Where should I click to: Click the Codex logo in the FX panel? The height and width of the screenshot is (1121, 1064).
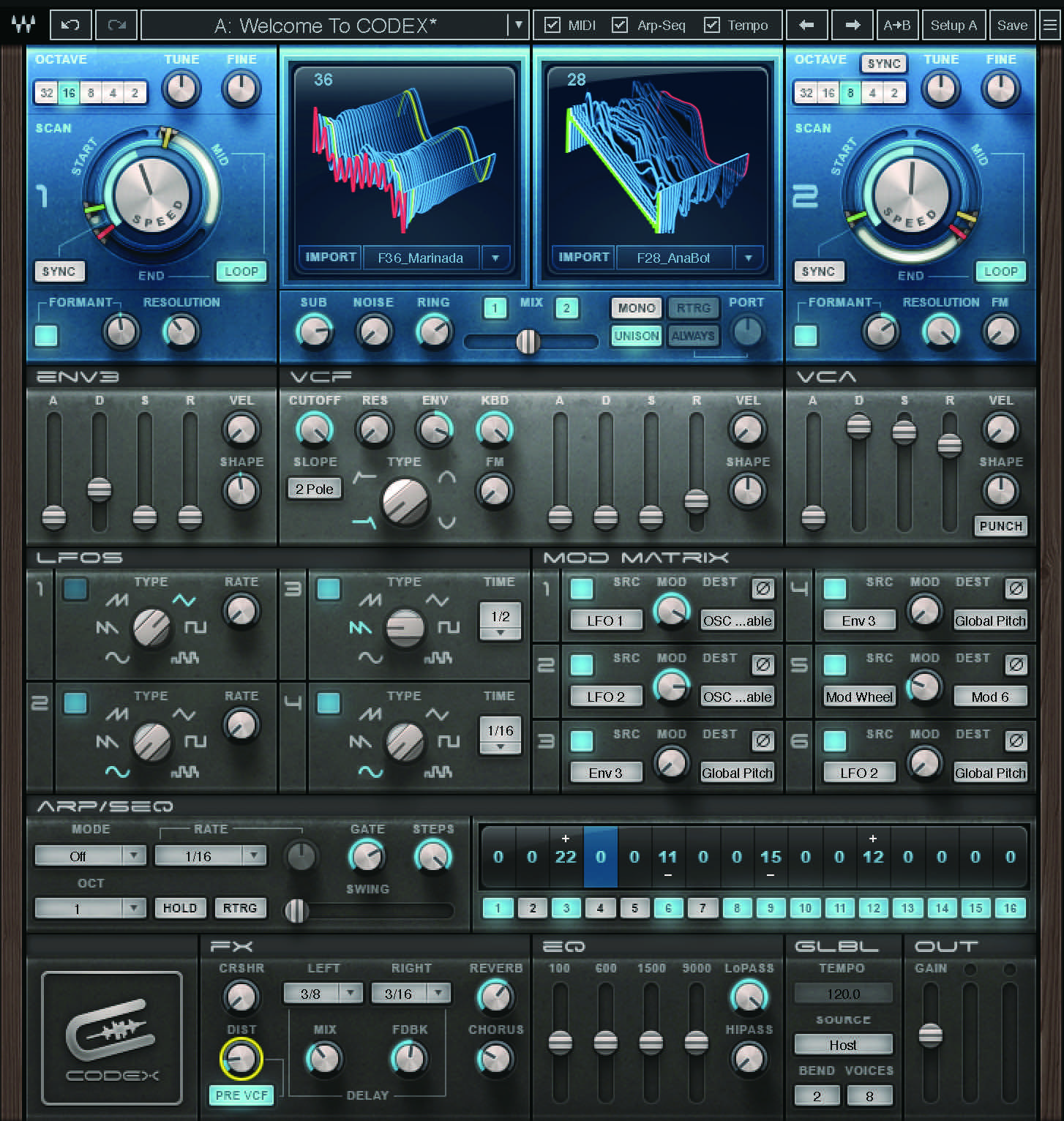tap(111, 1039)
